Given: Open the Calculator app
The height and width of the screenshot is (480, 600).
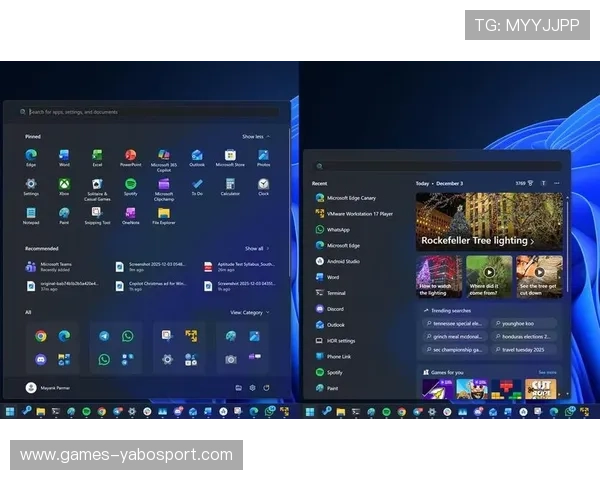Looking at the screenshot, I should 230,187.
